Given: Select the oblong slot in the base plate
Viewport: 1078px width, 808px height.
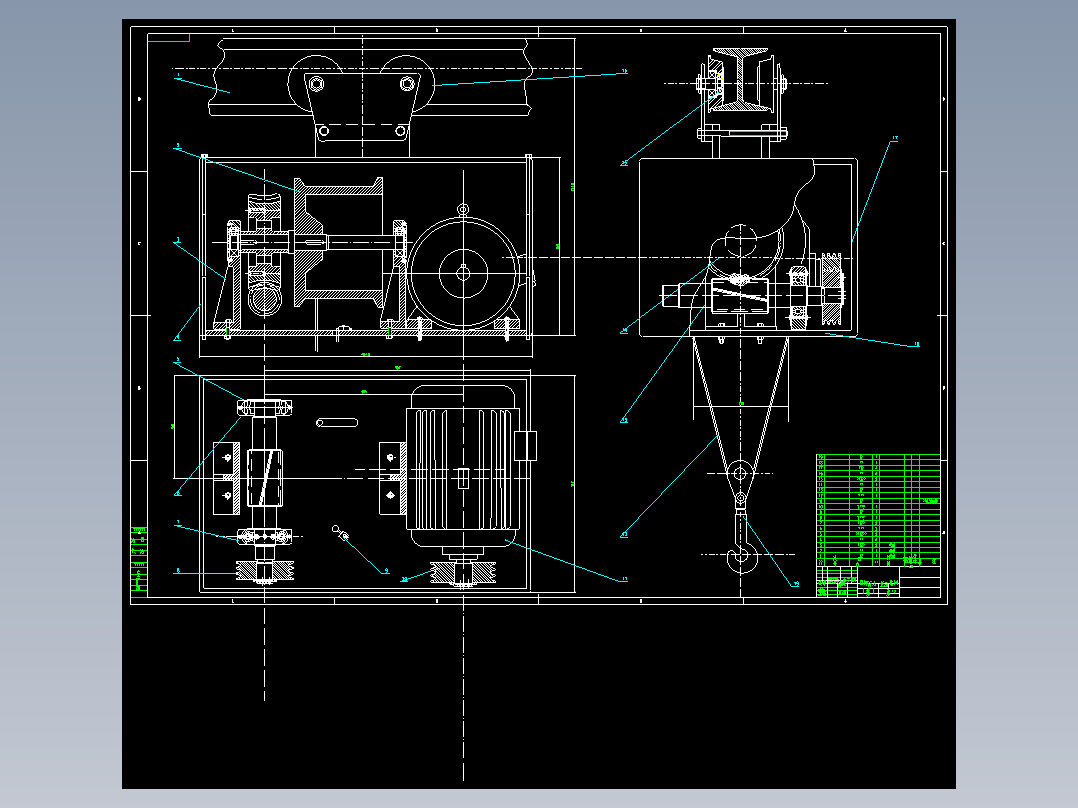Looking at the screenshot, I should point(337,422).
